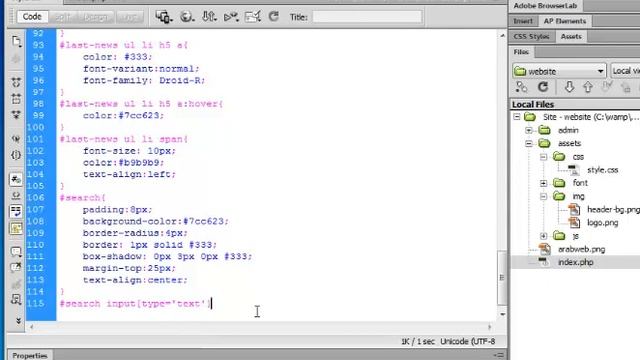
Task: Toggle Line Numbers in coding toolbar
Action: tap(16, 179)
